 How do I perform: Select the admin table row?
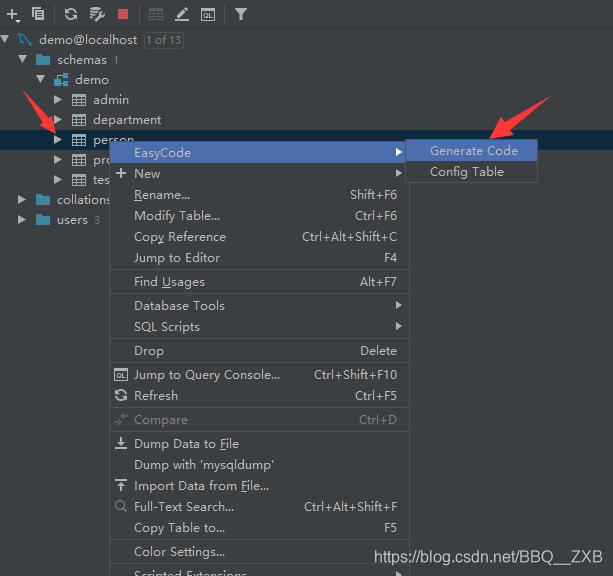[306, 100]
